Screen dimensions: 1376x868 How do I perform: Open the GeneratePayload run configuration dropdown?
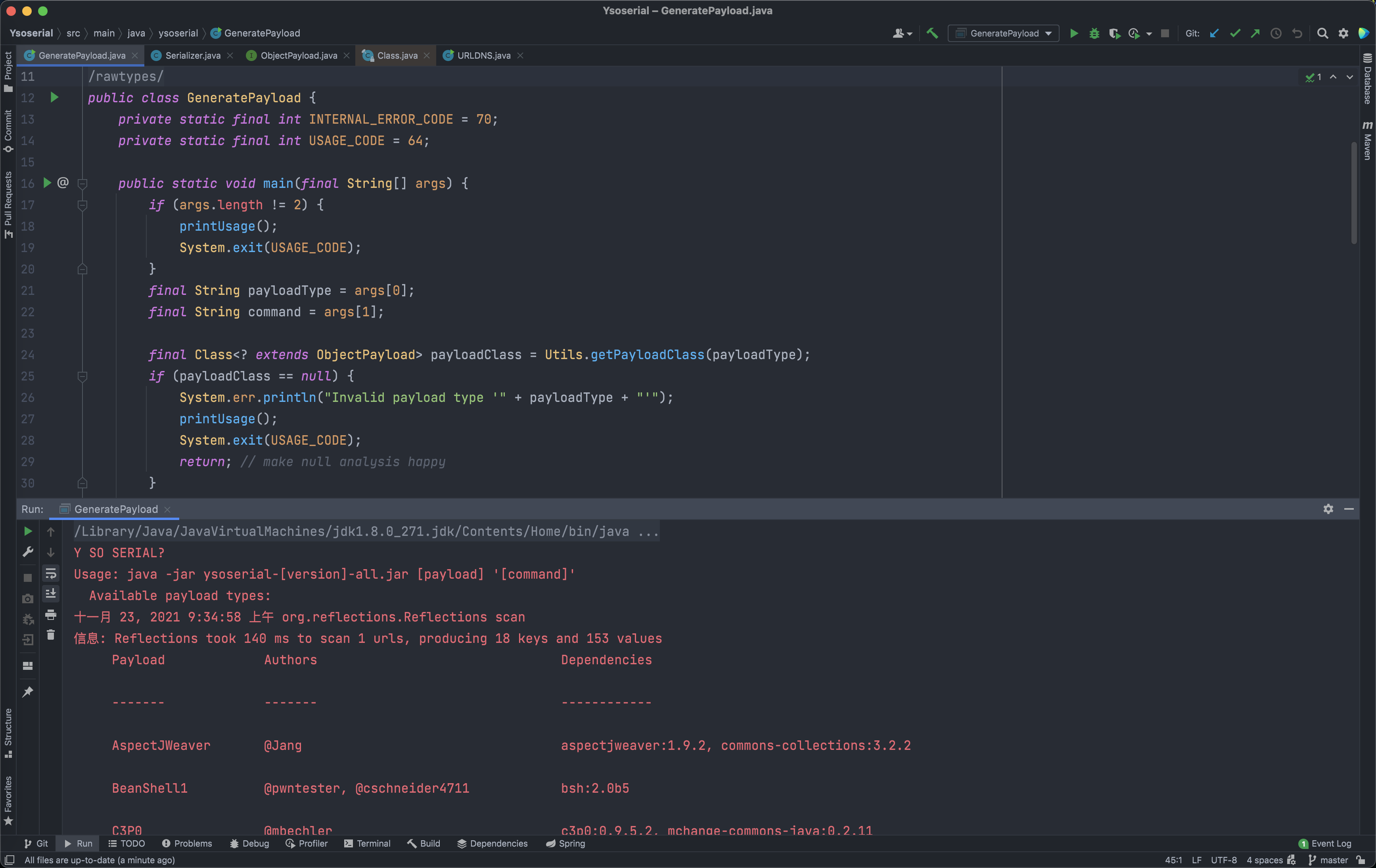coord(1003,33)
